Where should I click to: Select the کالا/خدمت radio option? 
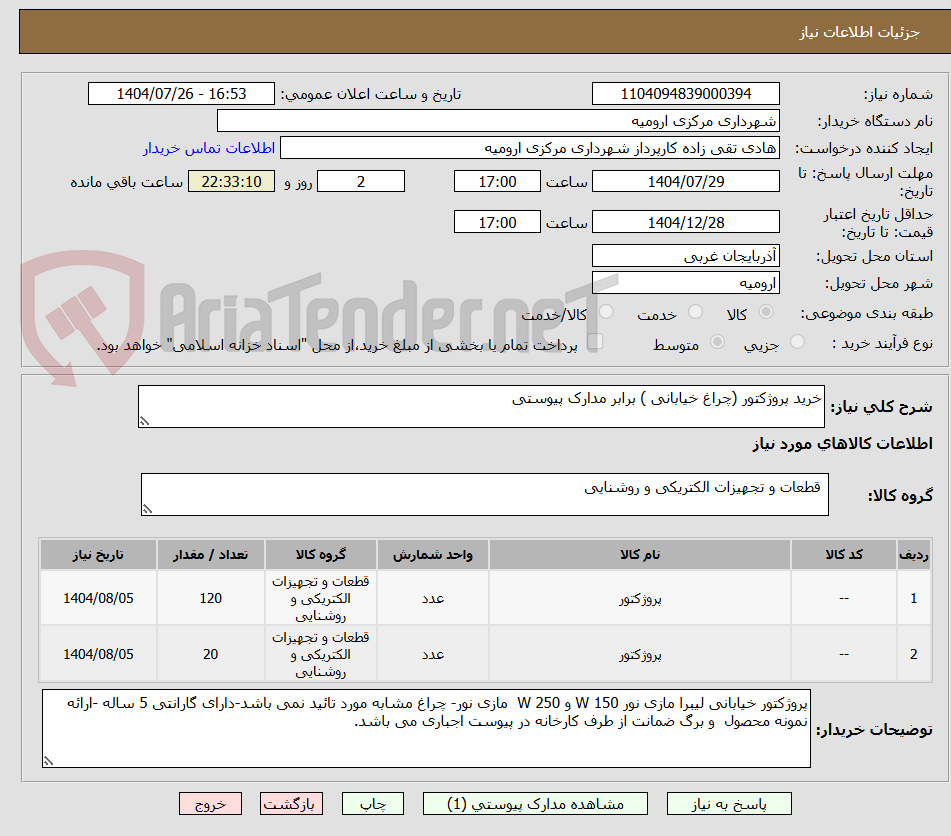[607, 313]
